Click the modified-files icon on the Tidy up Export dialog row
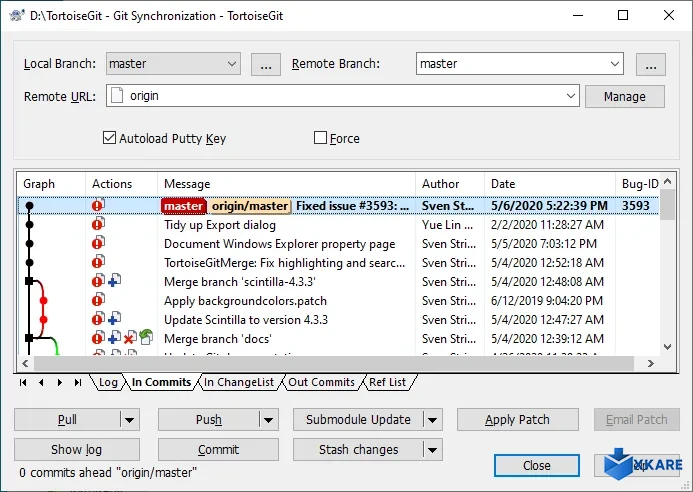Screen dimensions: 693x492 tap(98, 224)
